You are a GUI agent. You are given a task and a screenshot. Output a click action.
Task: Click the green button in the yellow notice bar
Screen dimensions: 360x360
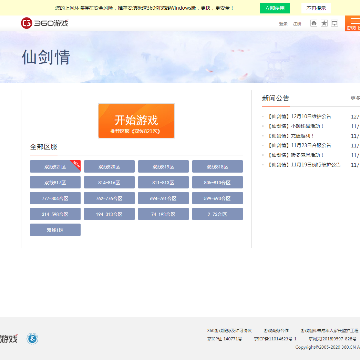pyautogui.click(x=275, y=8)
